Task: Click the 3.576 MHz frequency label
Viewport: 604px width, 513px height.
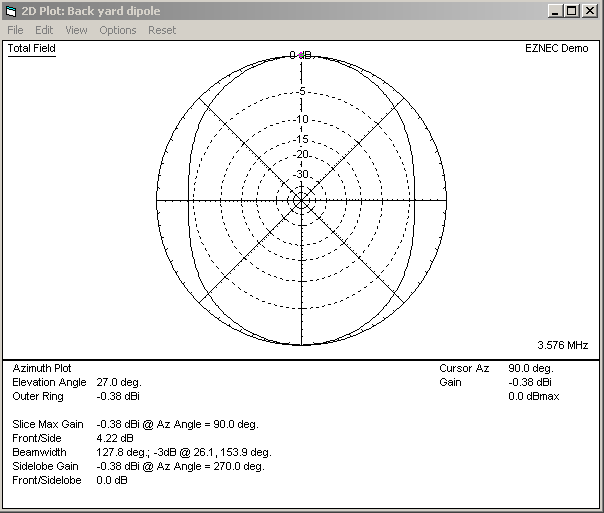Action: (563, 345)
